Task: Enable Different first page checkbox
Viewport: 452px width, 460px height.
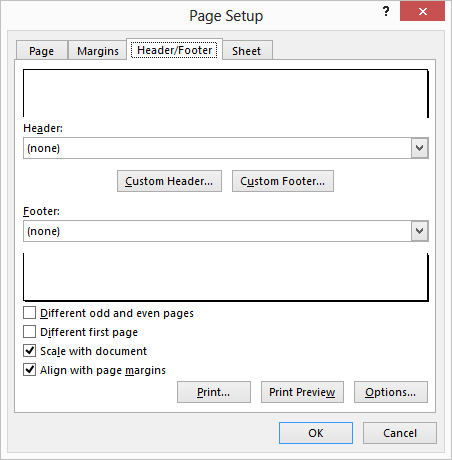Action: pos(30,332)
